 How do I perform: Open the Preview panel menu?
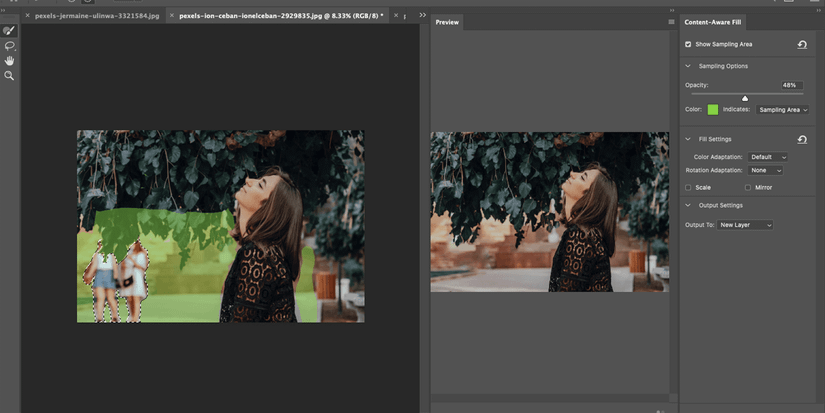671,21
